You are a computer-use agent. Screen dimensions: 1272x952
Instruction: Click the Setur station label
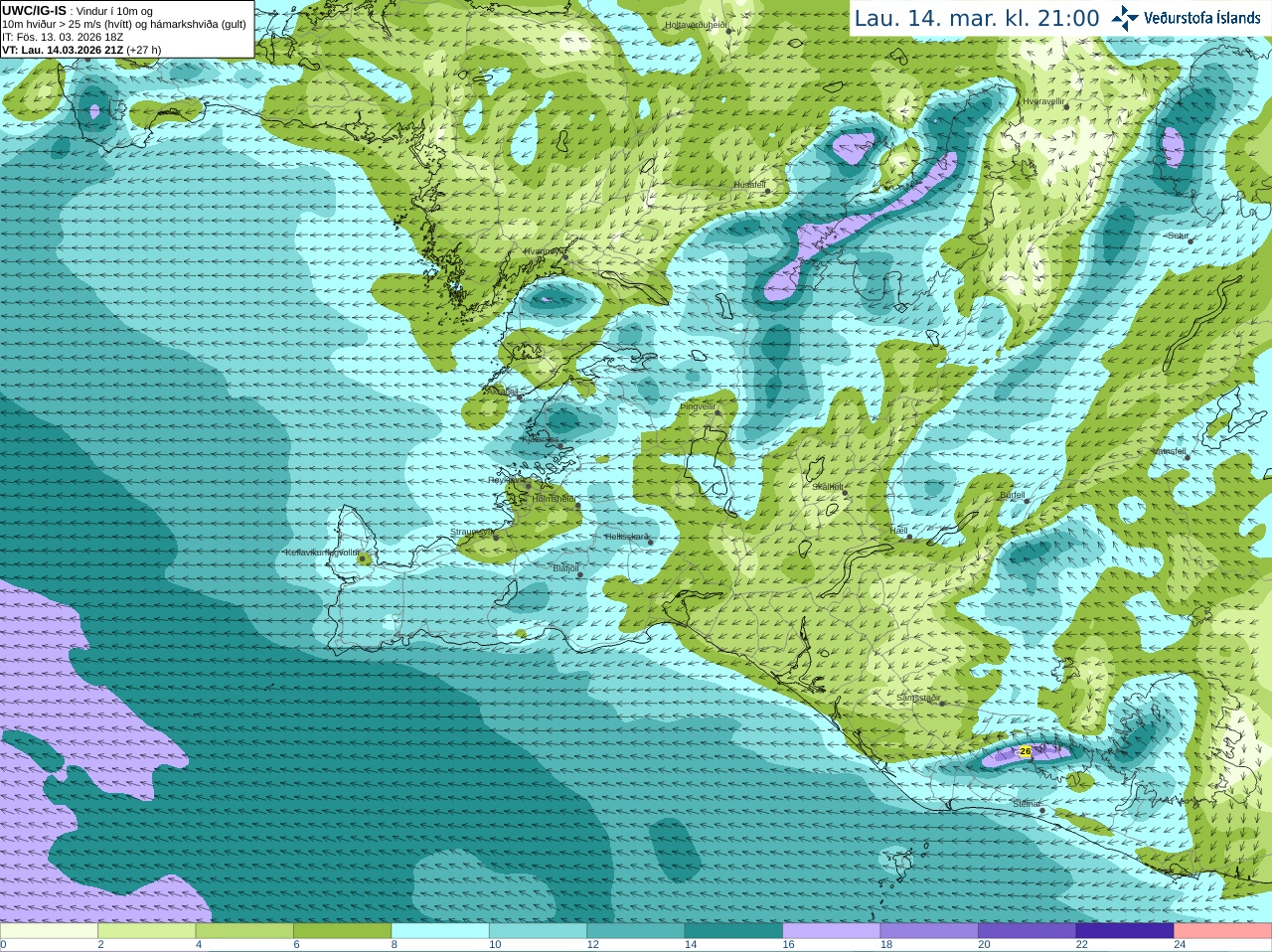(1179, 236)
